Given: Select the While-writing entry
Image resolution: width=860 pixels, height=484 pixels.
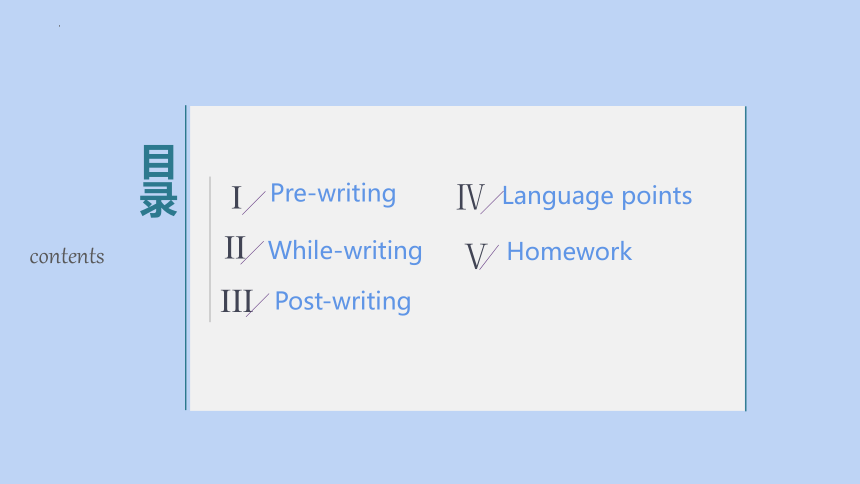Looking at the screenshot, I should 345,251.
